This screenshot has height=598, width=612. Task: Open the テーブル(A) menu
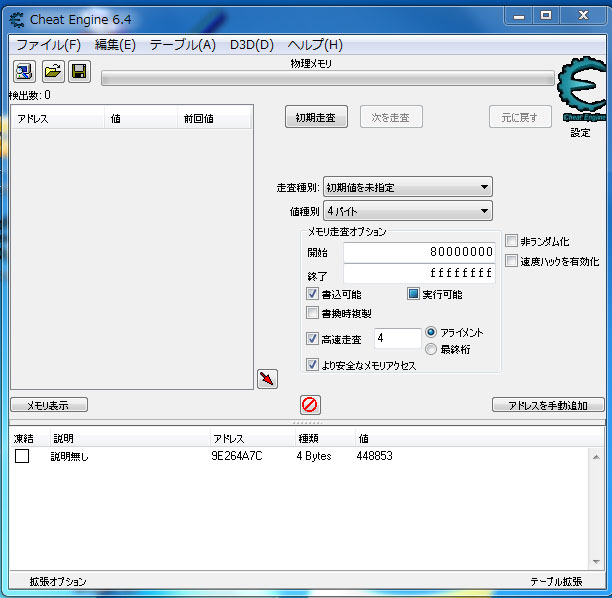pos(183,45)
